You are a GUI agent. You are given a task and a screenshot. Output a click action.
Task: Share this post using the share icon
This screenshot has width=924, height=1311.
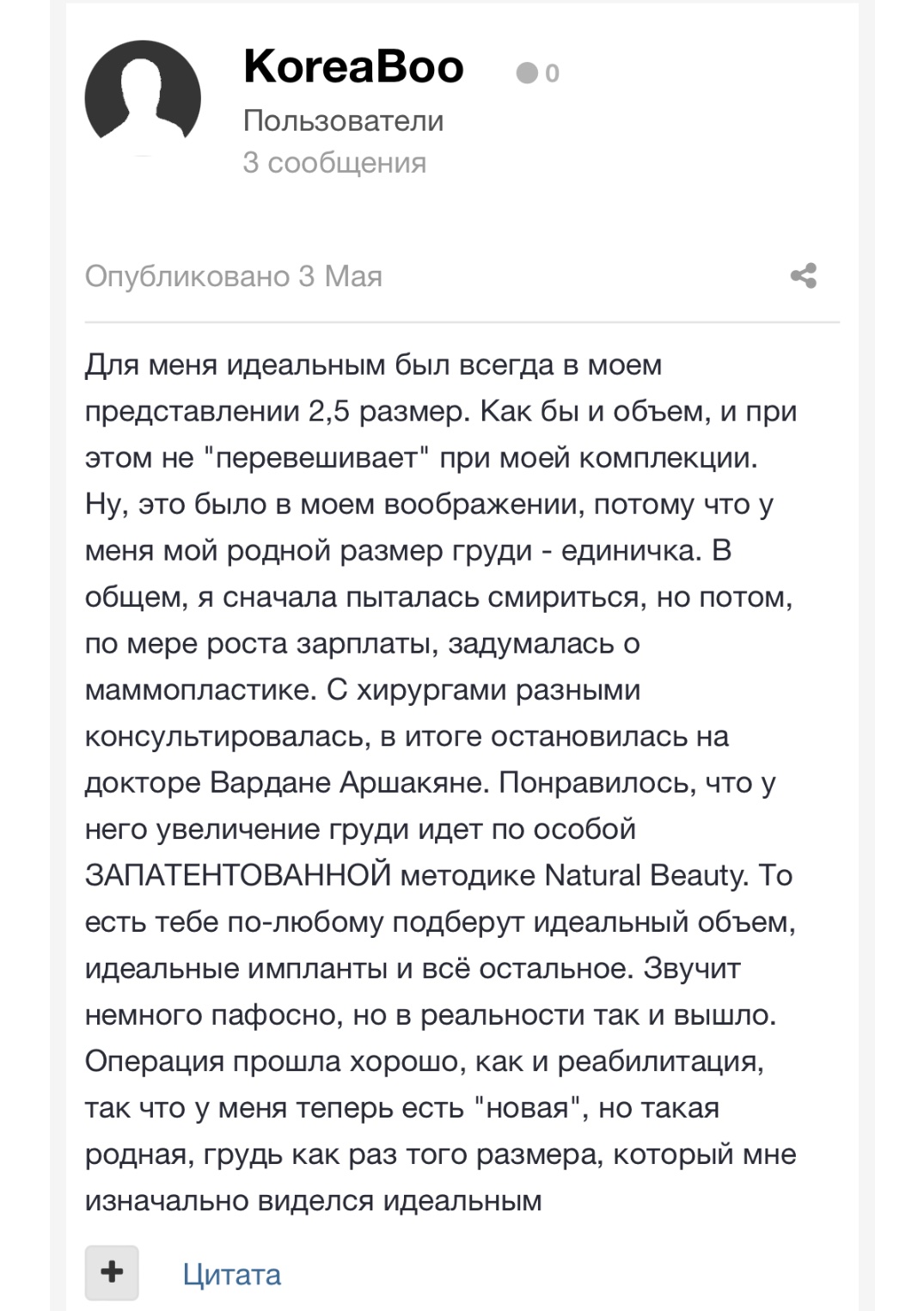[x=804, y=276]
